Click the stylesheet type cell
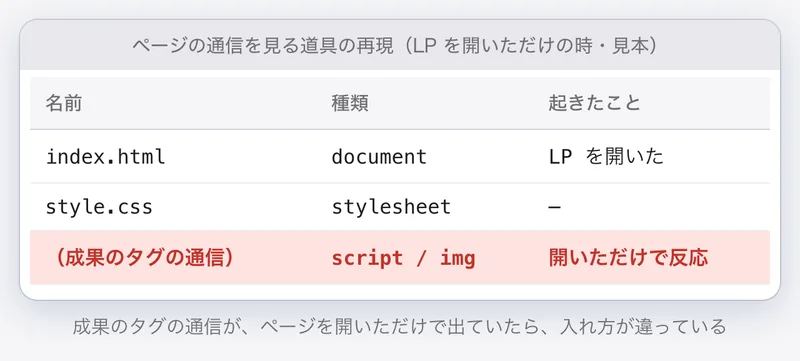The width and height of the screenshot is (800, 361). [x=391, y=207]
